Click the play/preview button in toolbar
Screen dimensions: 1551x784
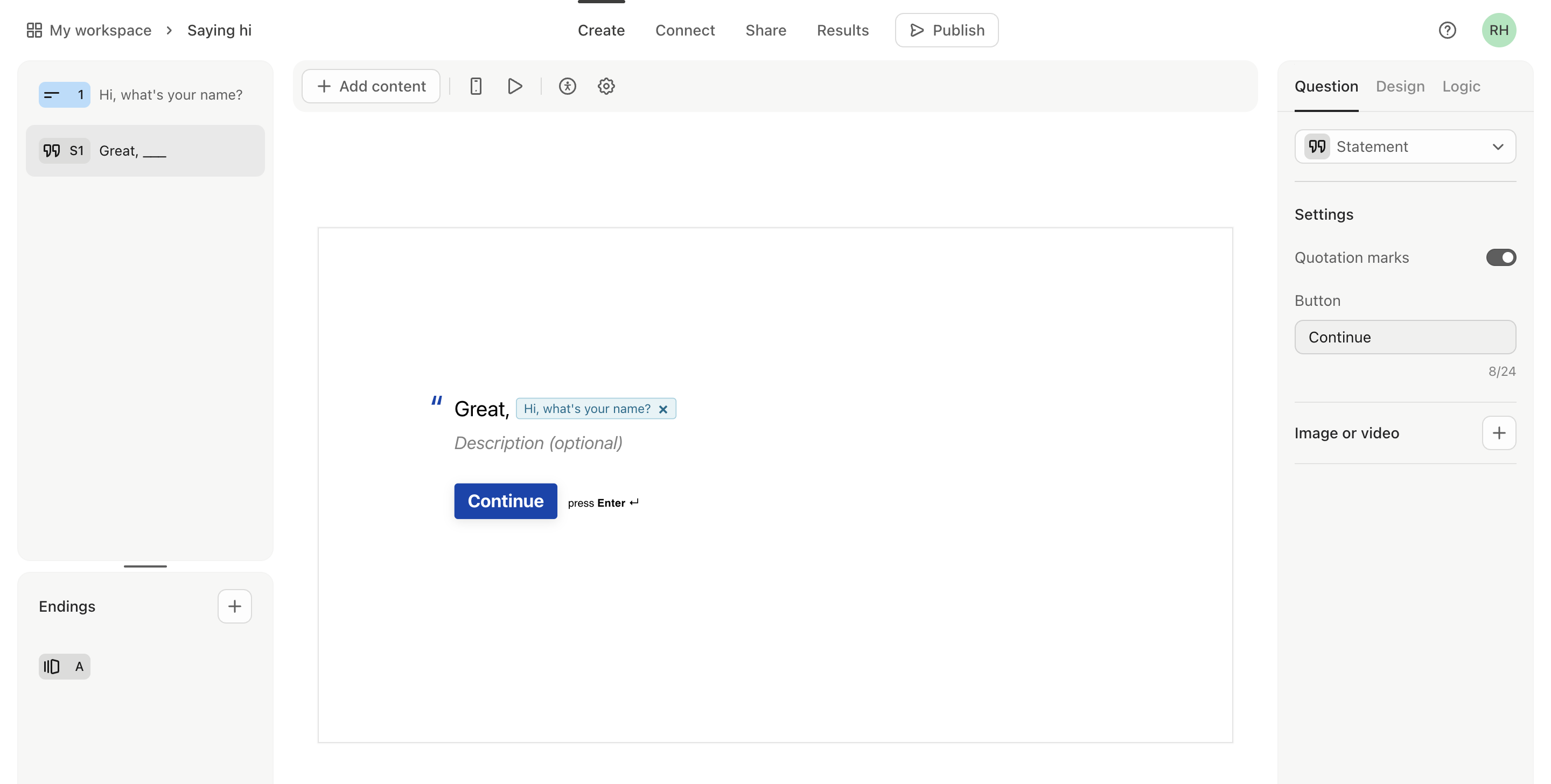point(515,85)
